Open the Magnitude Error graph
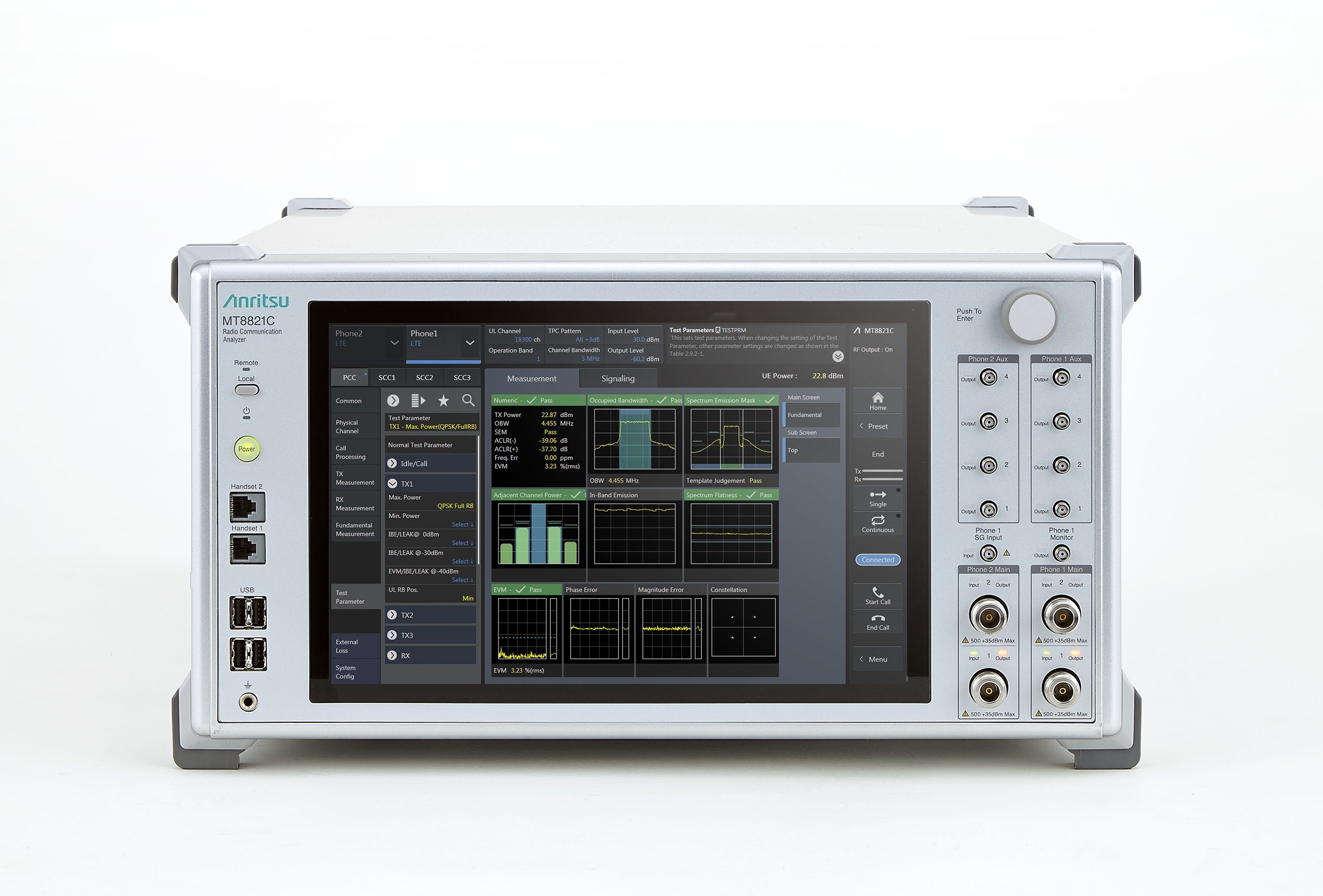Screen dimensions: 1323x896 coord(671,630)
